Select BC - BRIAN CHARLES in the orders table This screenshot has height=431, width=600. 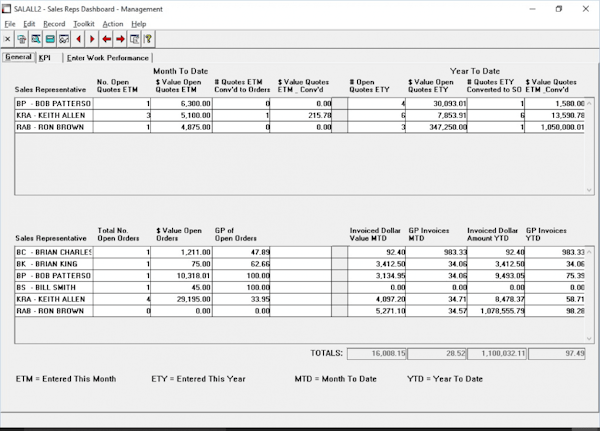[54, 252]
